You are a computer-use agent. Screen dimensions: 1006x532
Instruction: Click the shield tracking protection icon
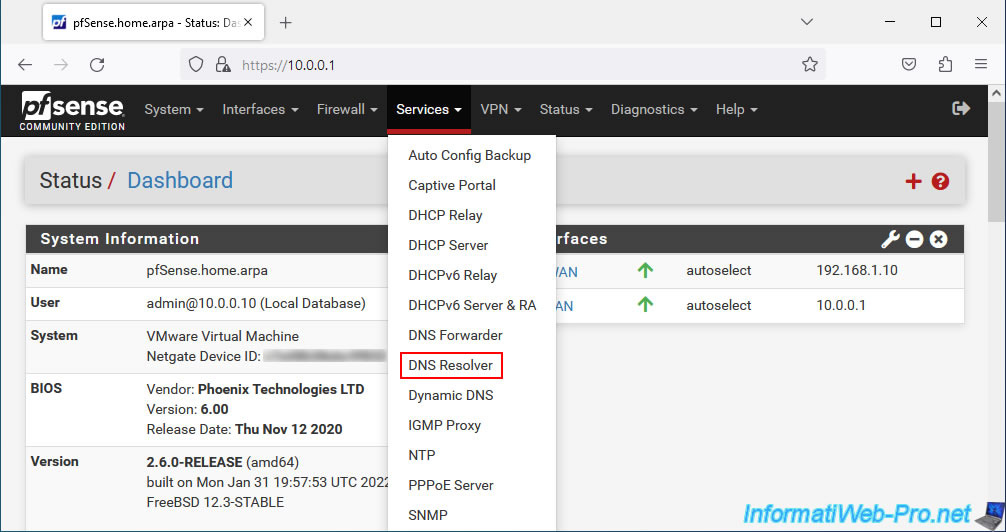196,64
